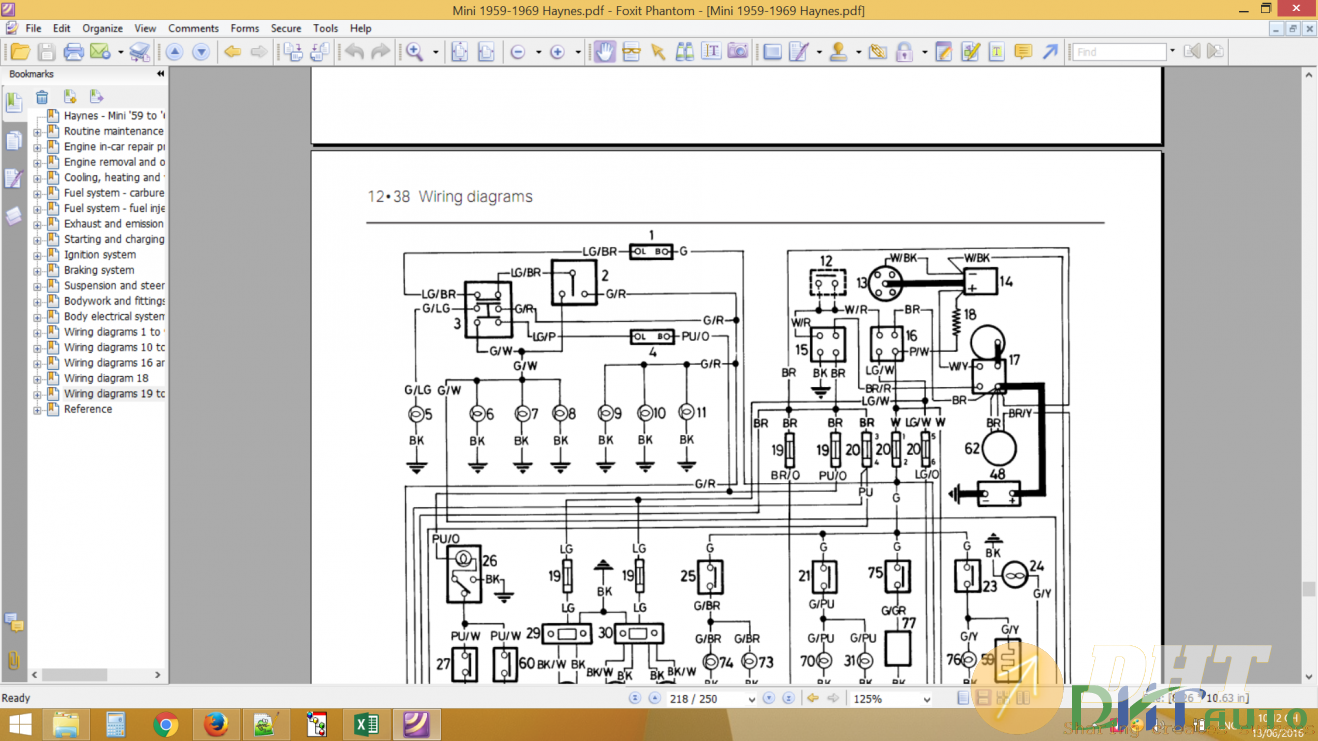Viewport: 1318px width, 741px height.
Task: Open the Forms menu
Action: click(245, 28)
